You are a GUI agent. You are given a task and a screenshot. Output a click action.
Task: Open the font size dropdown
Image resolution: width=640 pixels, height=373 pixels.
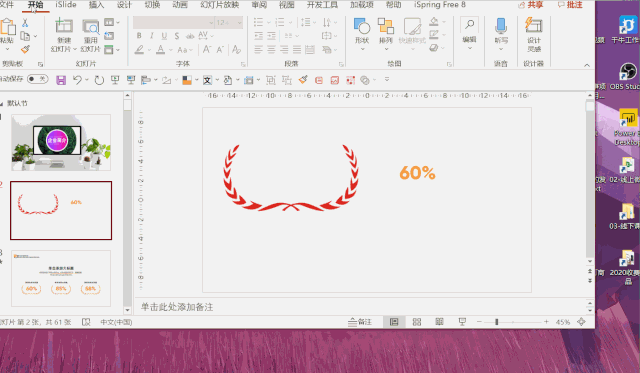point(230,22)
